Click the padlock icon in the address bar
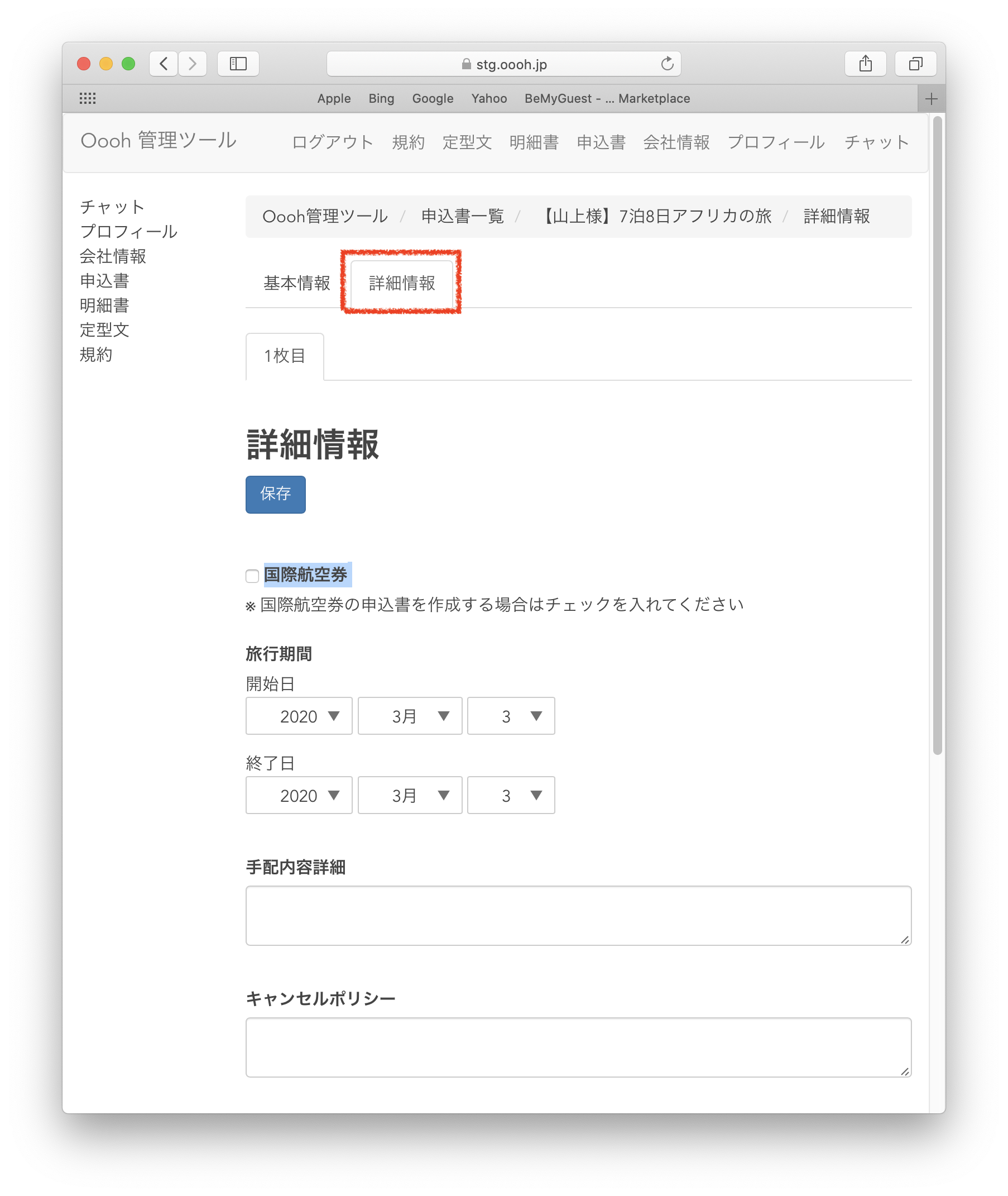 466,64
